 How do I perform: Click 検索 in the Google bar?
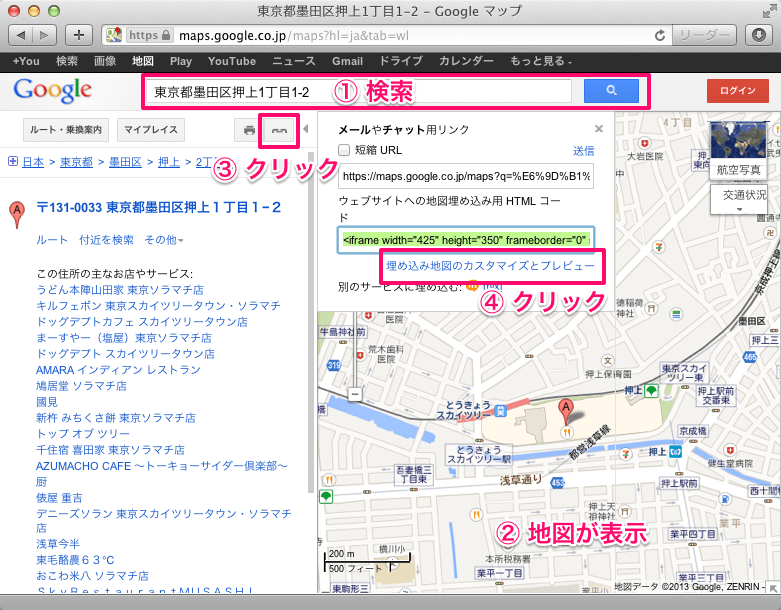pyautogui.click(x=67, y=61)
